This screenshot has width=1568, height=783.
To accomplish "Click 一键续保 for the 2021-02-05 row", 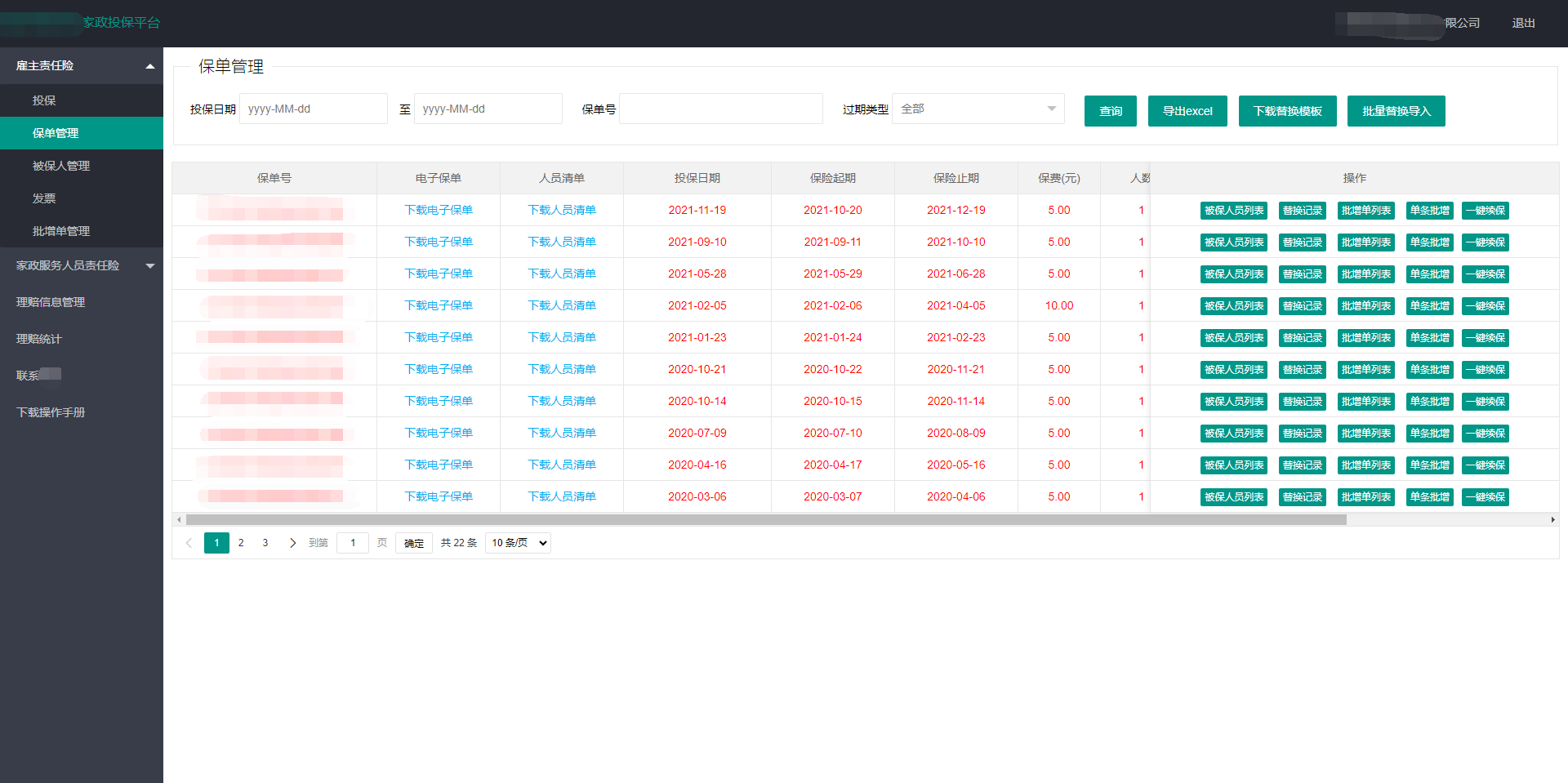I will tap(1486, 306).
